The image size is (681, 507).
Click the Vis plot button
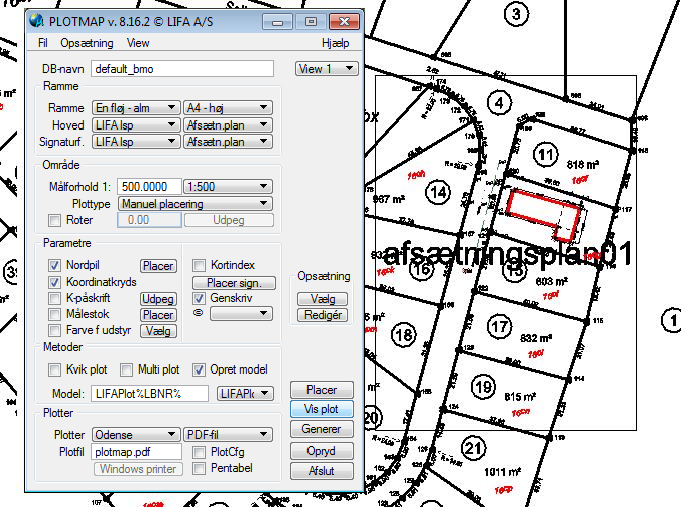point(321,409)
